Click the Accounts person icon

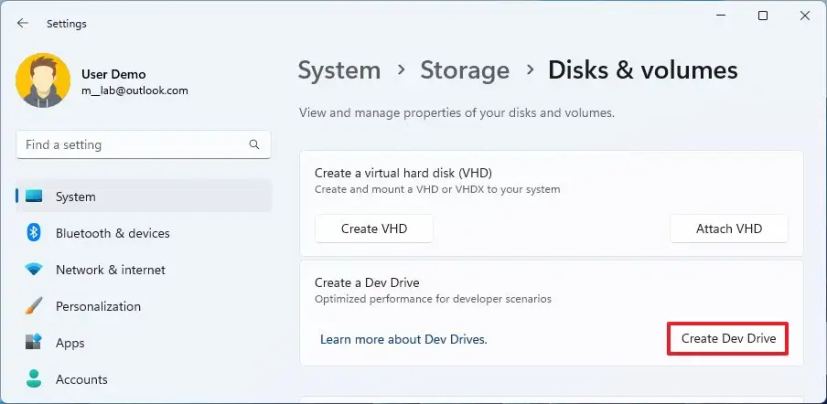coord(33,379)
